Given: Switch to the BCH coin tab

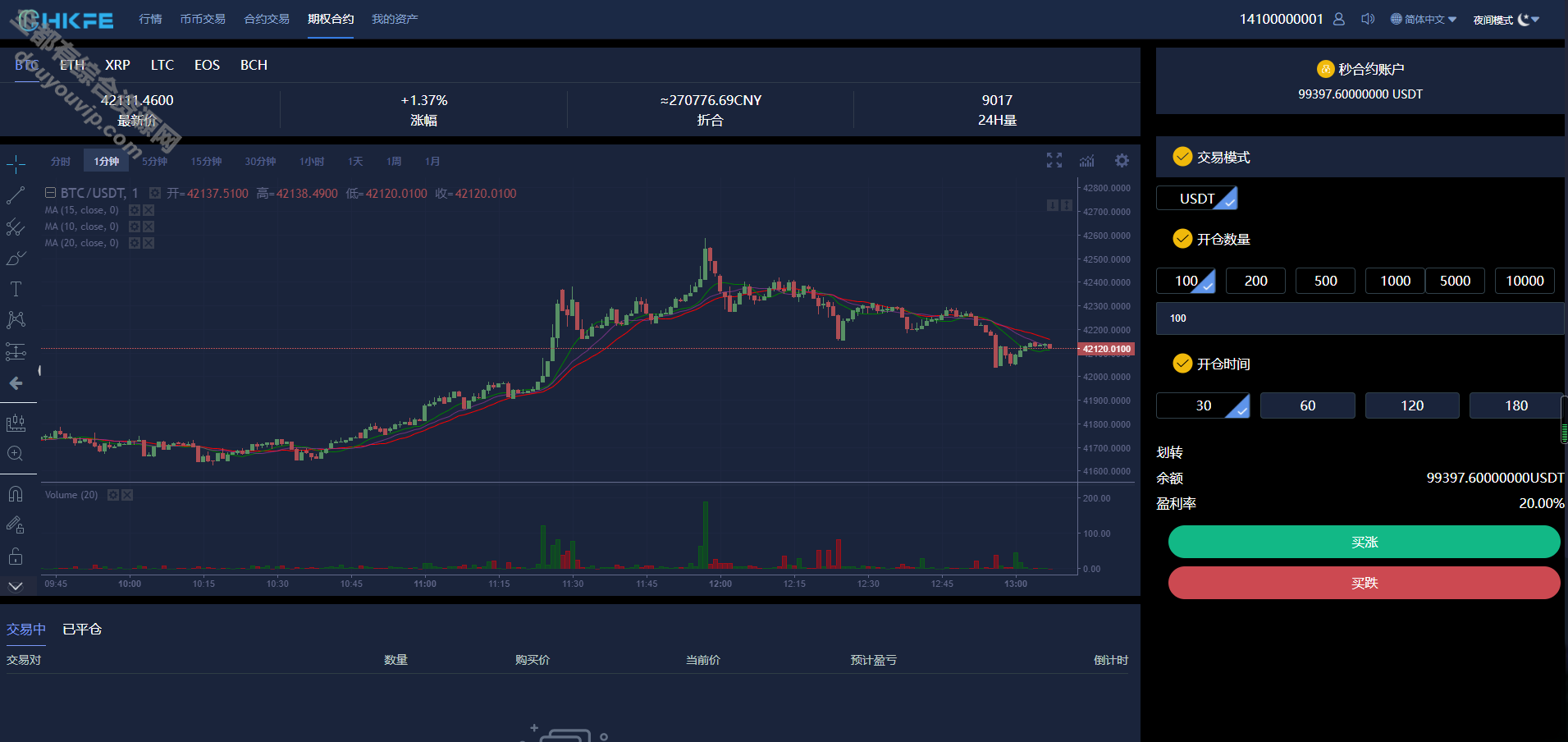Looking at the screenshot, I should (x=254, y=65).
